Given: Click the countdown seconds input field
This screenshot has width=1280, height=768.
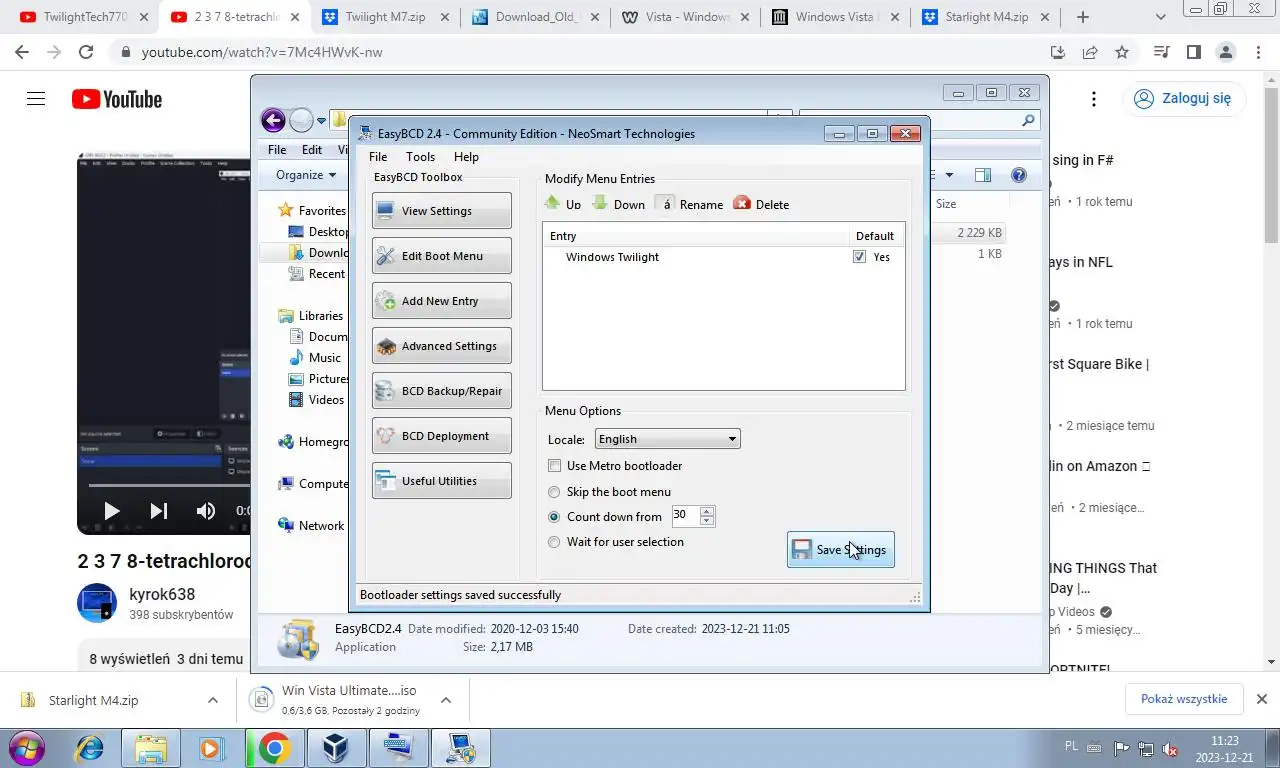Looking at the screenshot, I should pos(686,516).
